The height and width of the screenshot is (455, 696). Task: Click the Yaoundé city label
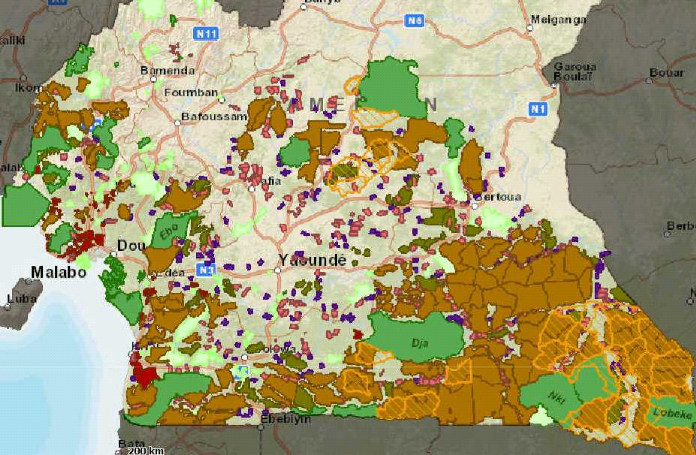click(310, 261)
